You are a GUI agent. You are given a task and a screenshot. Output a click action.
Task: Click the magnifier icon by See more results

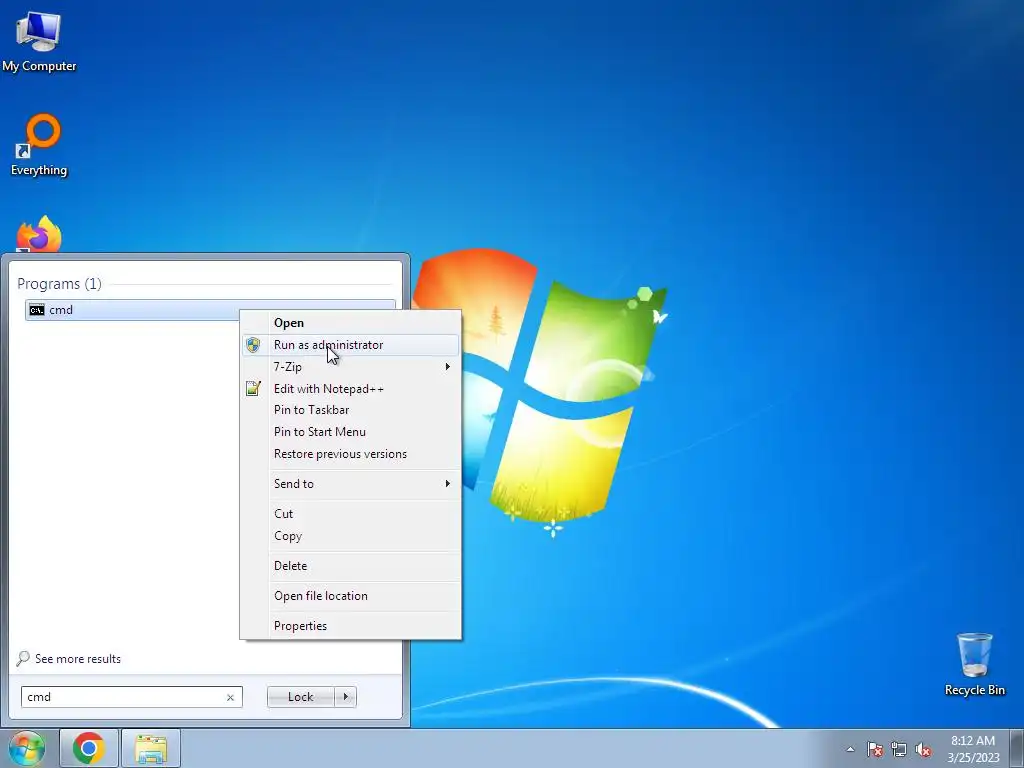[x=23, y=658]
